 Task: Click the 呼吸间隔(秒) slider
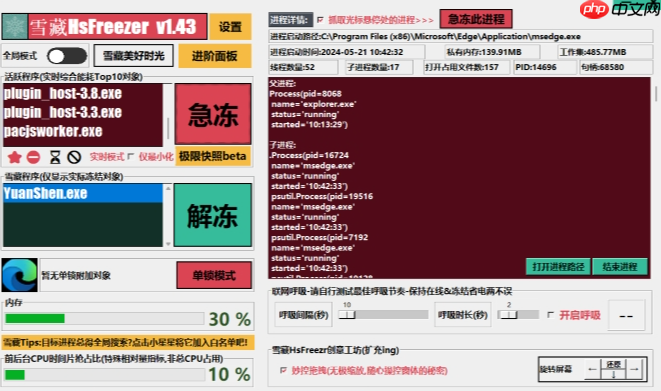tap(383, 315)
